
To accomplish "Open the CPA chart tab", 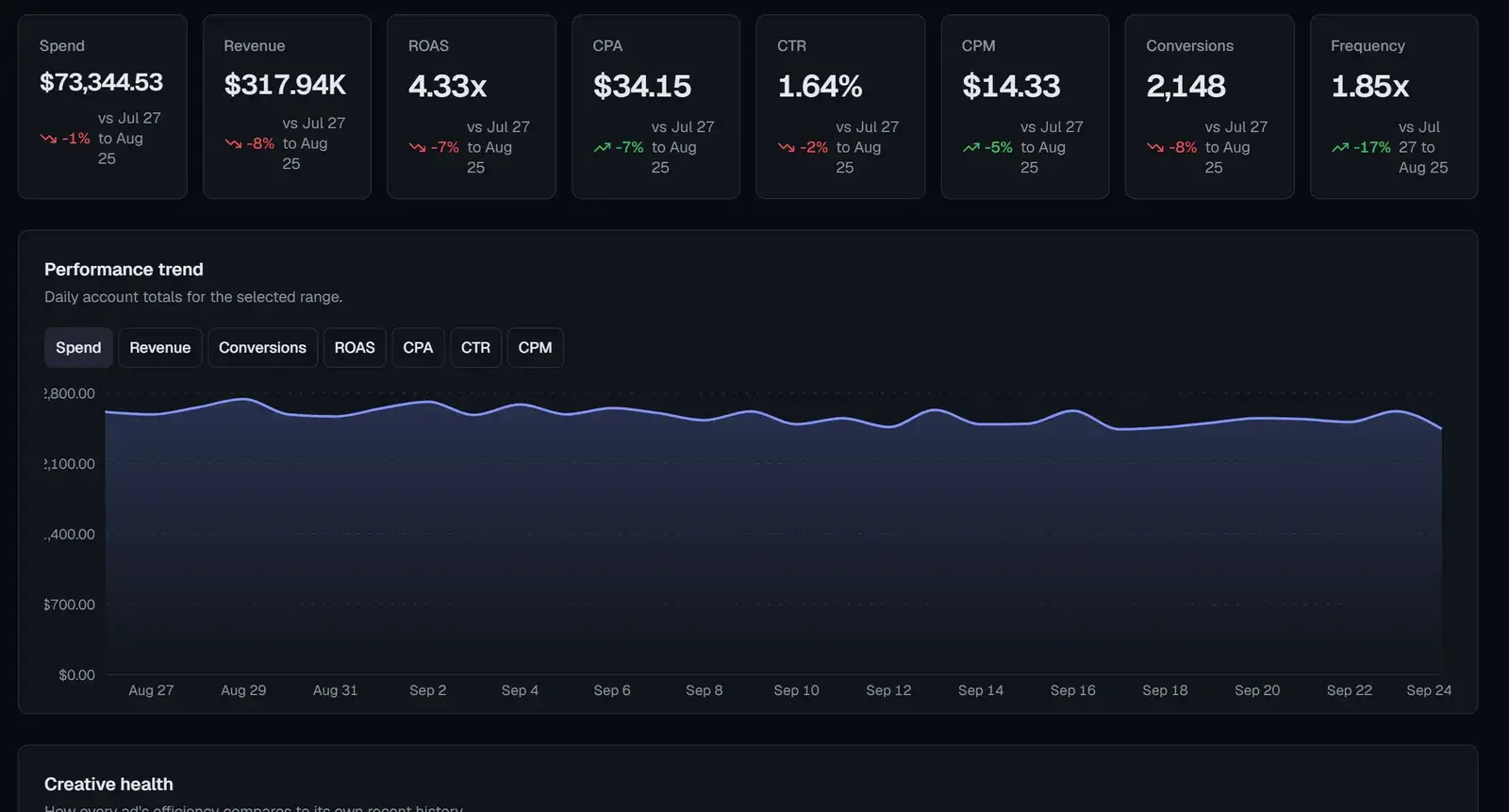I will point(418,347).
